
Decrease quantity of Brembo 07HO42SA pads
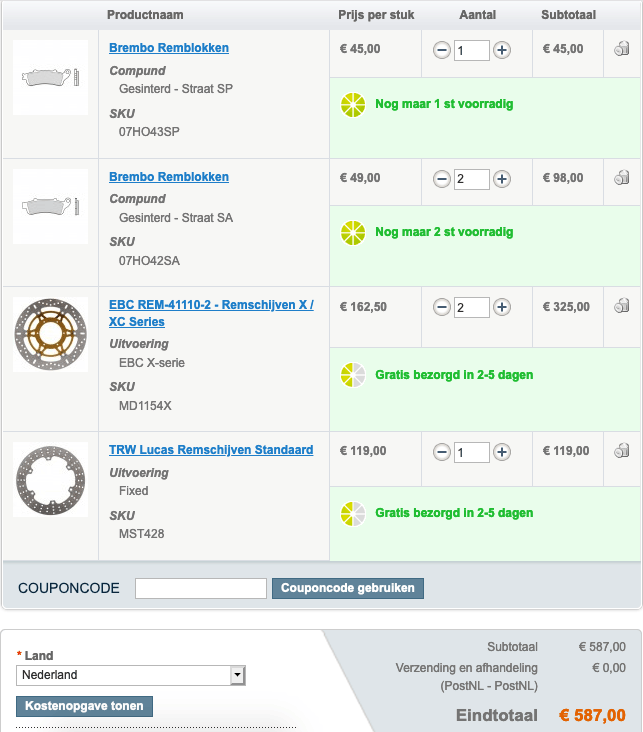click(x=441, y=179)
